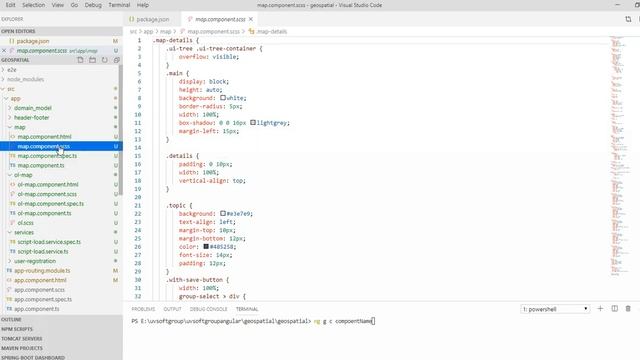Open package.json in Open Editors list
The width and height of the screenshot is (640, 360).
[33, 41]
